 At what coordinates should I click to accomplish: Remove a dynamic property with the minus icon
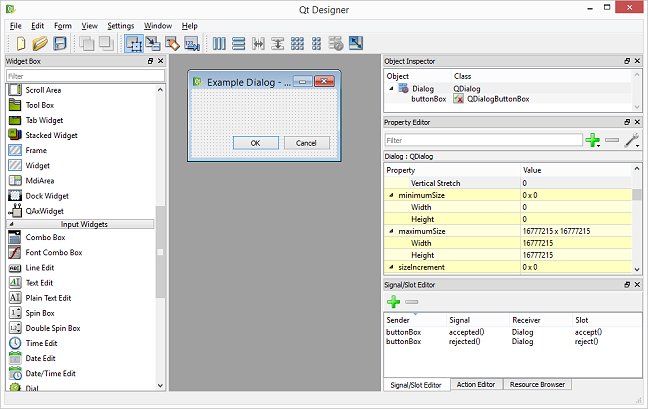tap(612, 140)
